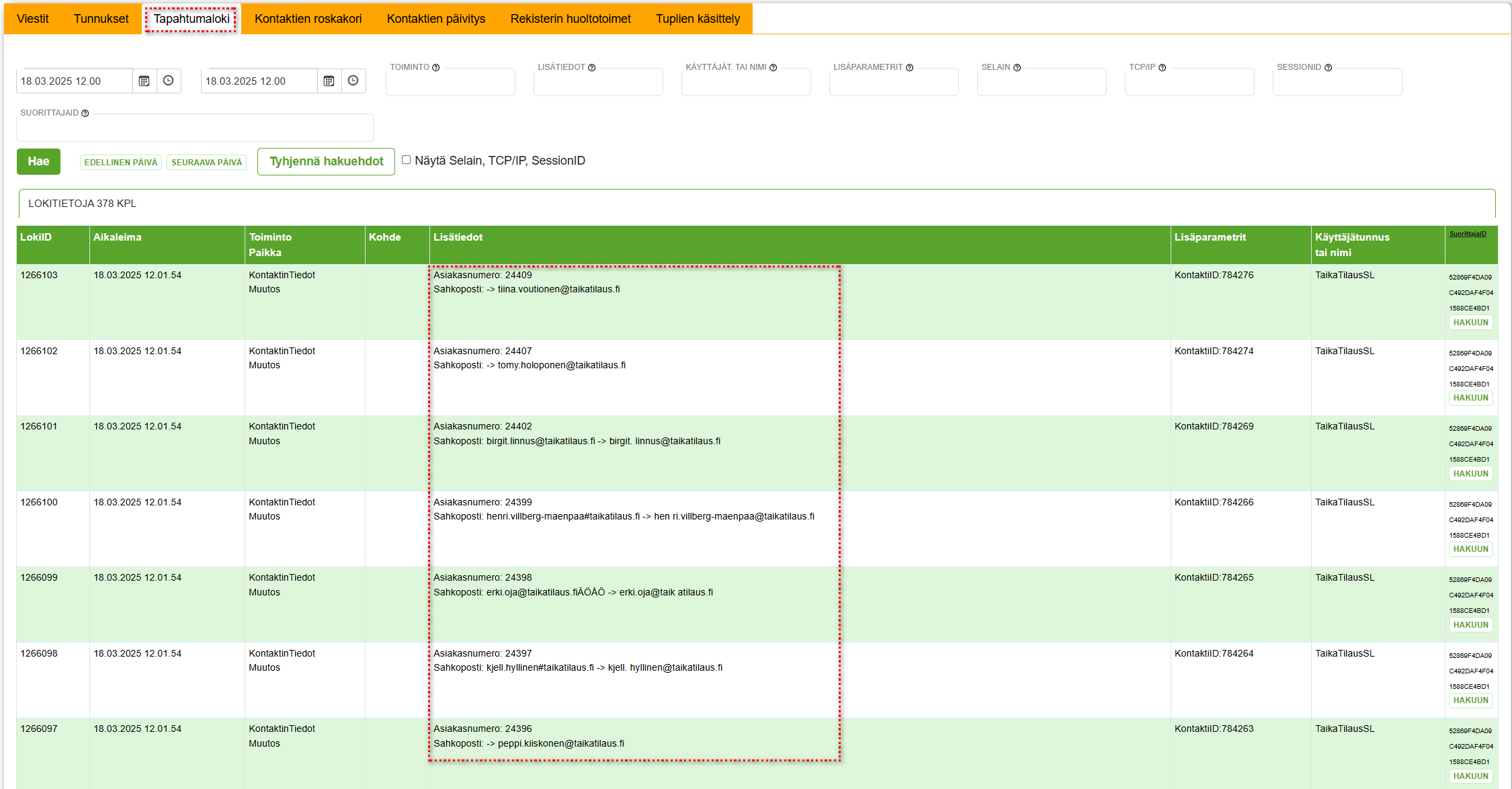Screen dimensions: 1512x789
Task: Click help icon next to SELAIN label
Action: click(x=1017, y=68)
